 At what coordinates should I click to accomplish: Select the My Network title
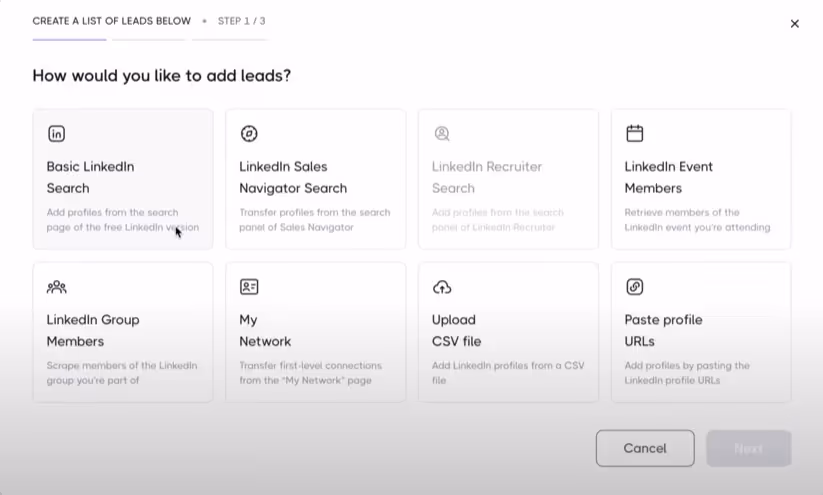265,331
